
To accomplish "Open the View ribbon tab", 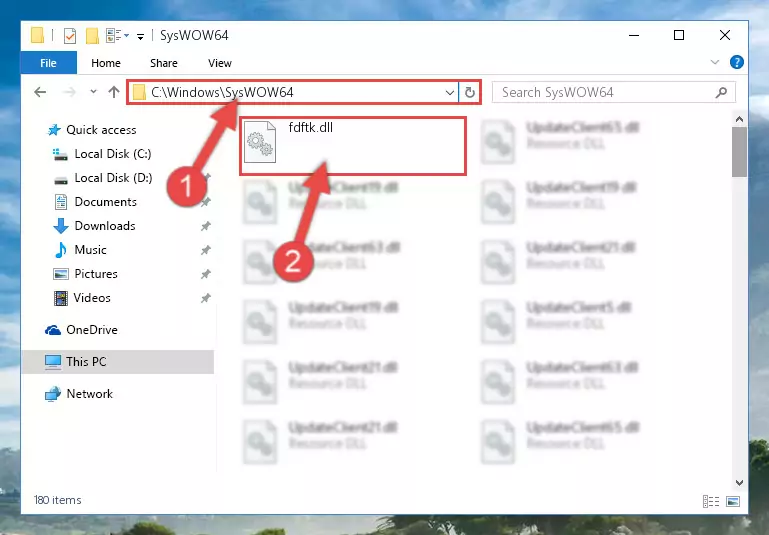I will click(x=219, y=63).
